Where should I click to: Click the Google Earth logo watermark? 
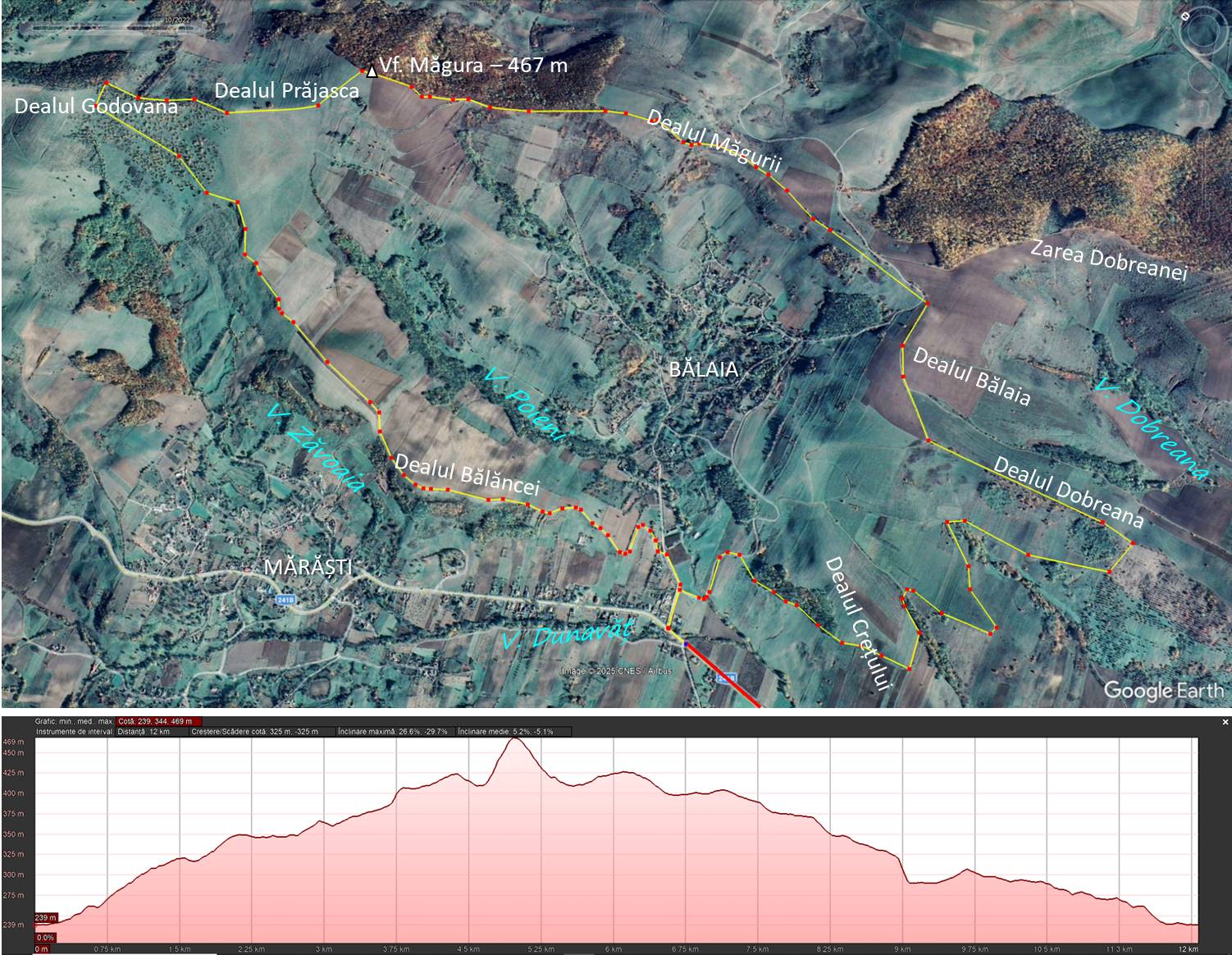(x=1163, y=691)
